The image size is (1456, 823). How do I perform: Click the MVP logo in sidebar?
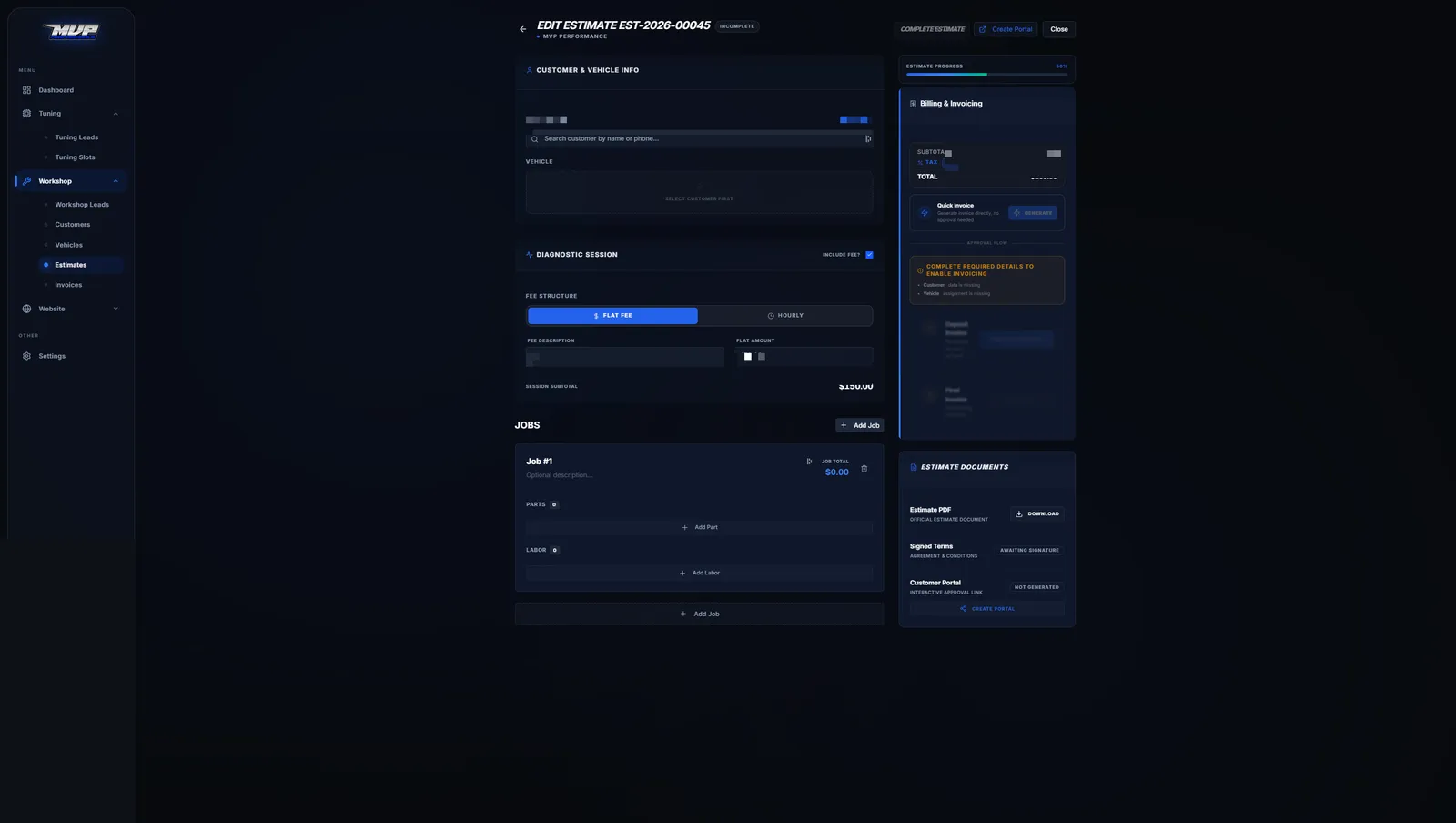(x=72, y=31)
